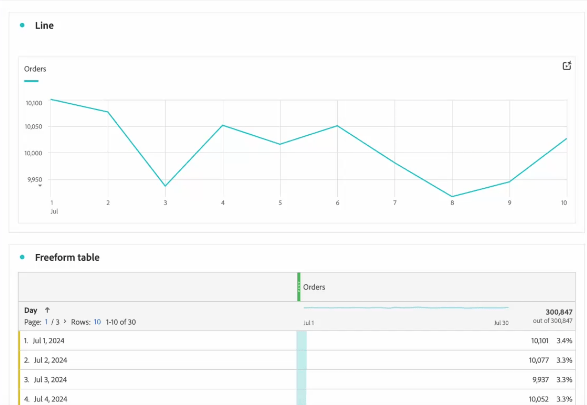The width and height of the screenshot is (587, 405).
Task: Select the Jul 4, 2024 row
Action: [297, 398]
